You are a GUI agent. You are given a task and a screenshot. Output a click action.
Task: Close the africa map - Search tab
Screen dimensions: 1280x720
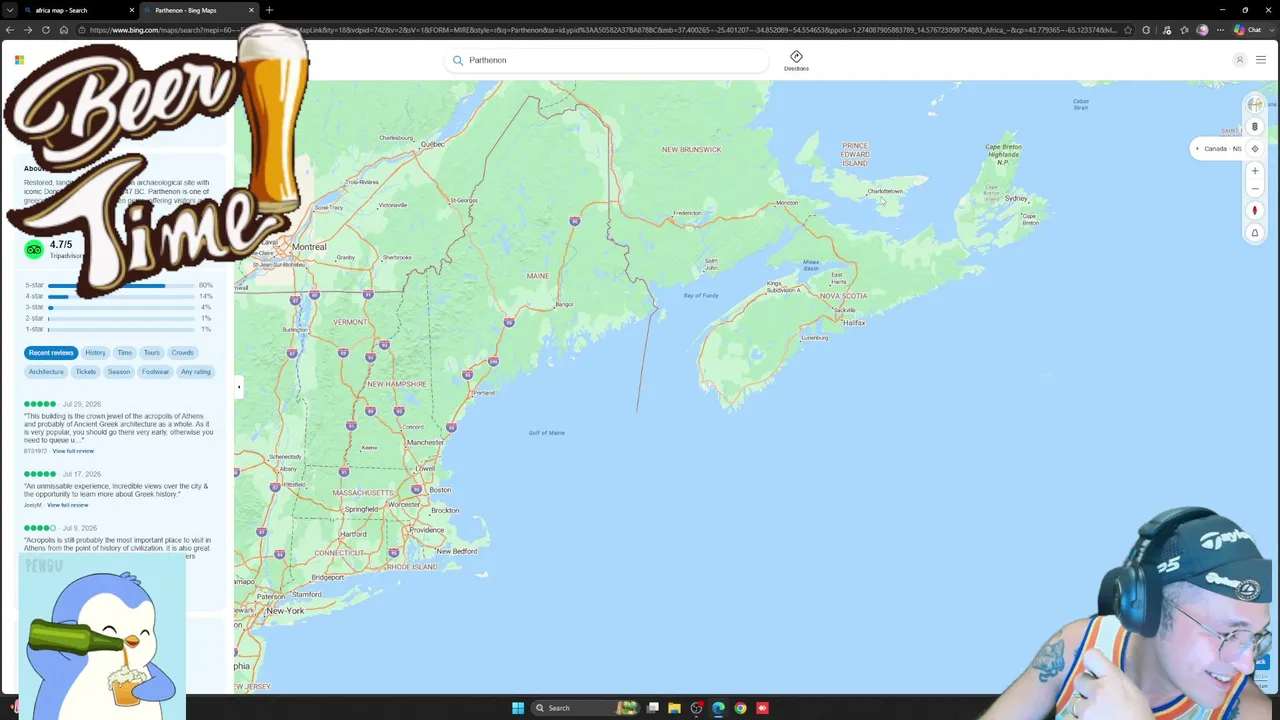coord(131,10)
